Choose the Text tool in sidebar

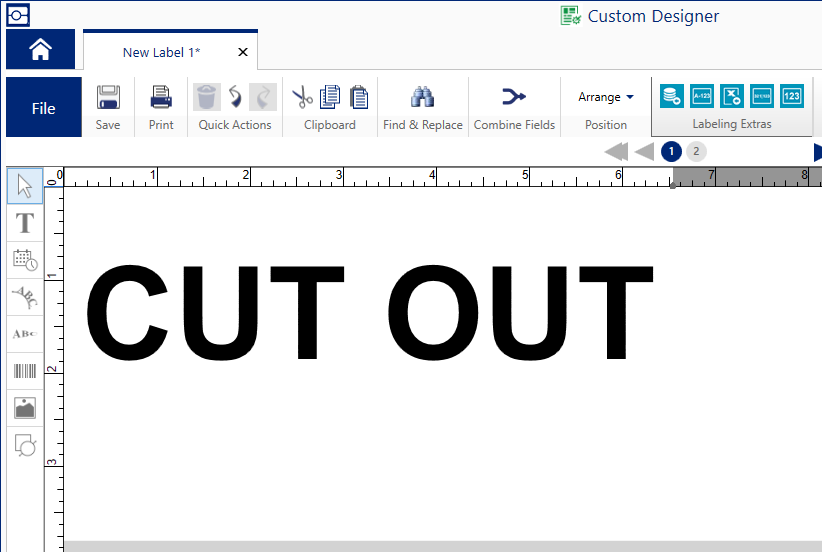(25, 223)
